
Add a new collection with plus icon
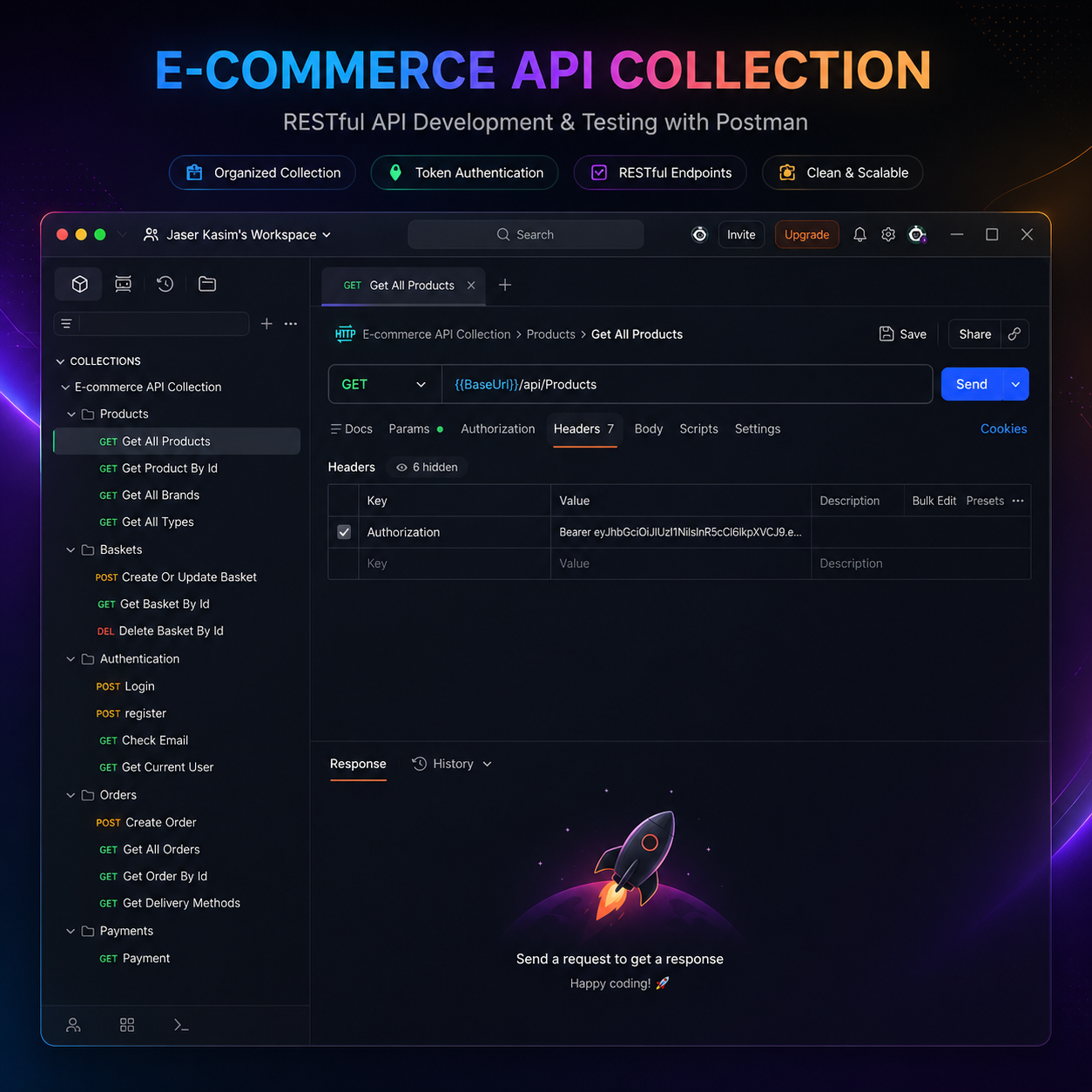click(x=266, y=324)
